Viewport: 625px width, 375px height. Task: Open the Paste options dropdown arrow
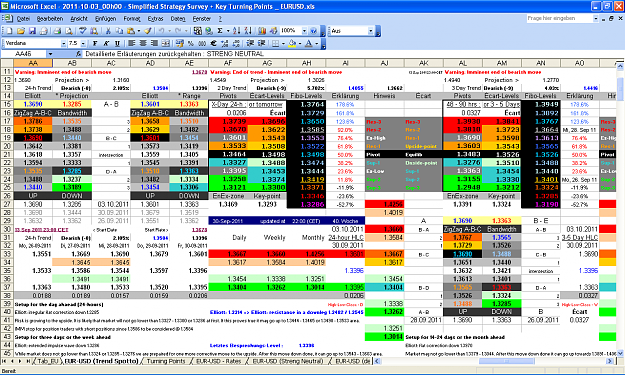click(139, 31)
